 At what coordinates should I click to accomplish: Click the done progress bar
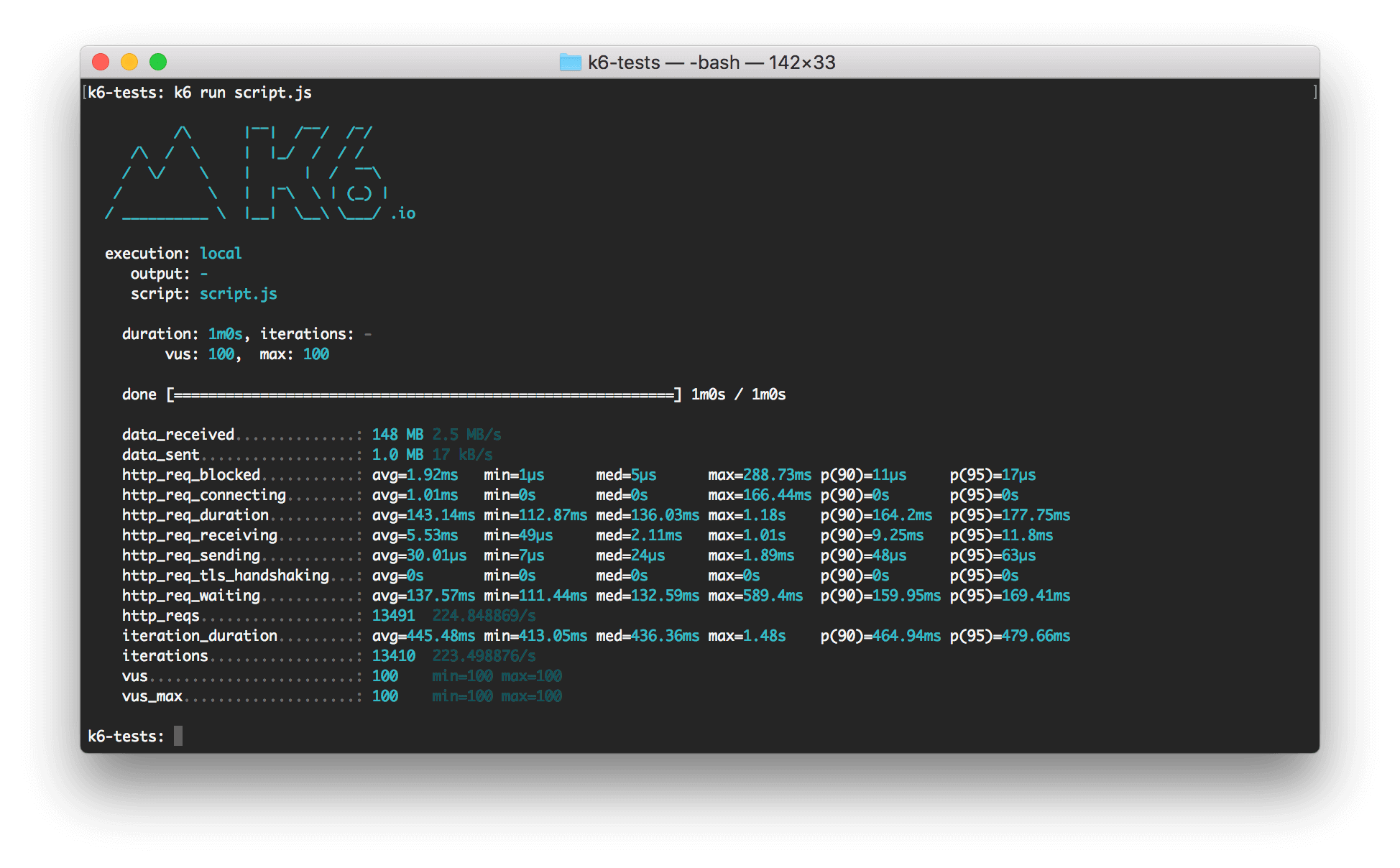(x=424, y=394)
